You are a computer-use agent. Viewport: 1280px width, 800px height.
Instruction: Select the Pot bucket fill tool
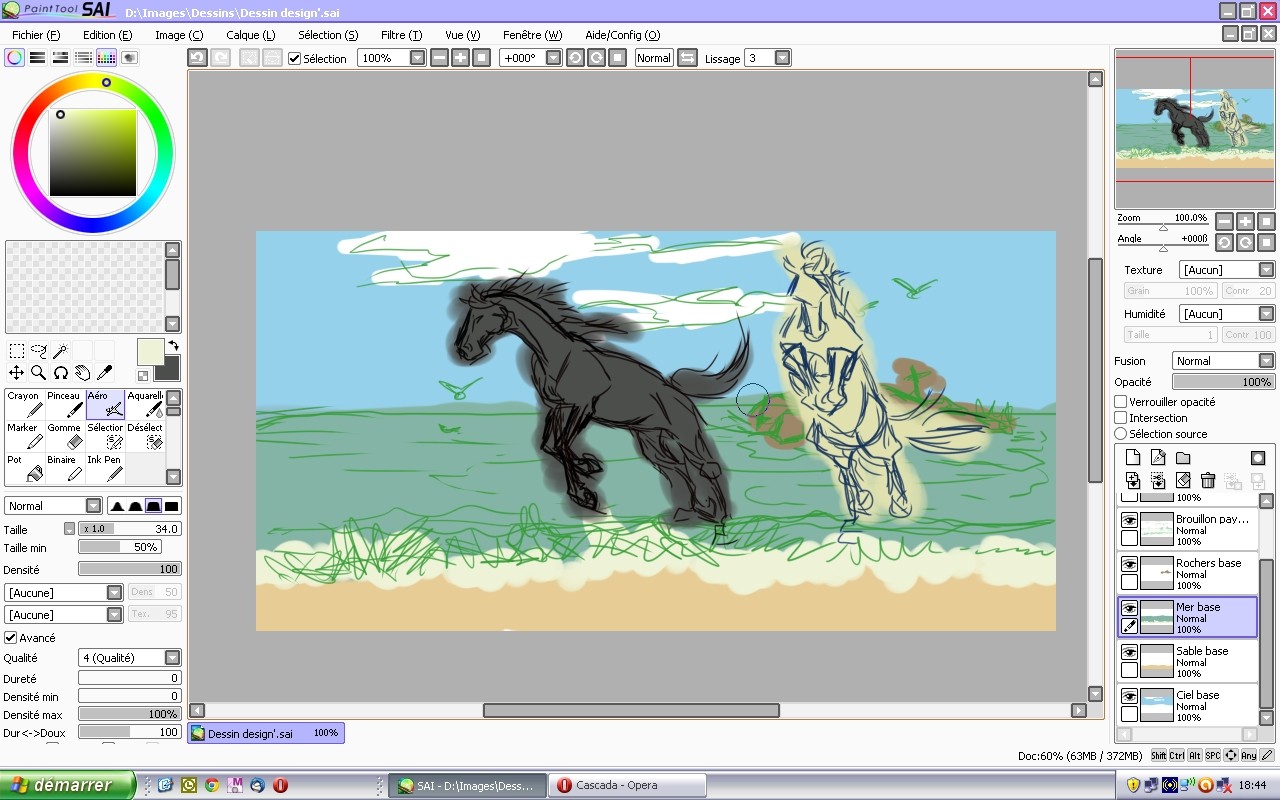click(24, 468)
